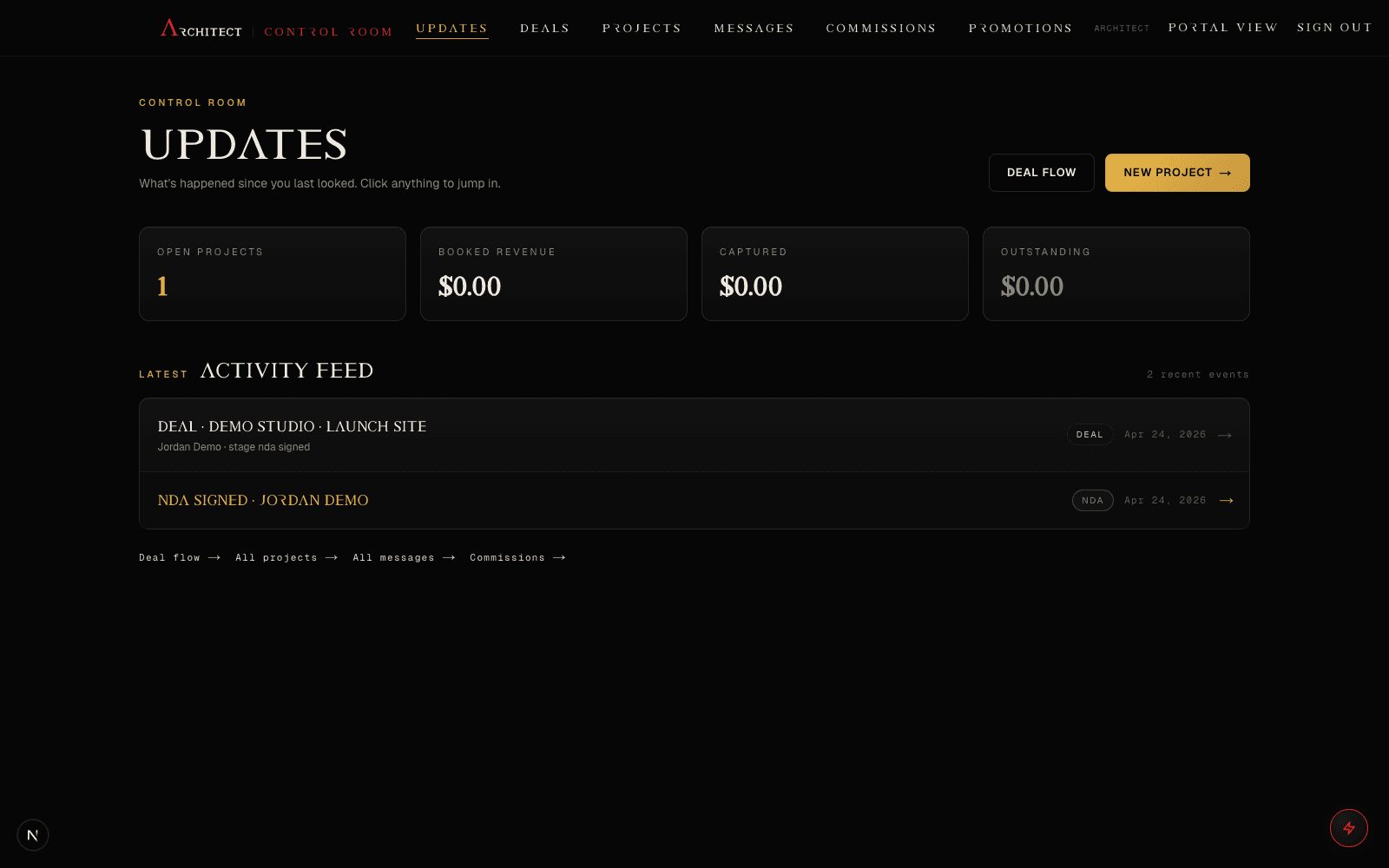Open the Open Projects stat card

point(273,274)
